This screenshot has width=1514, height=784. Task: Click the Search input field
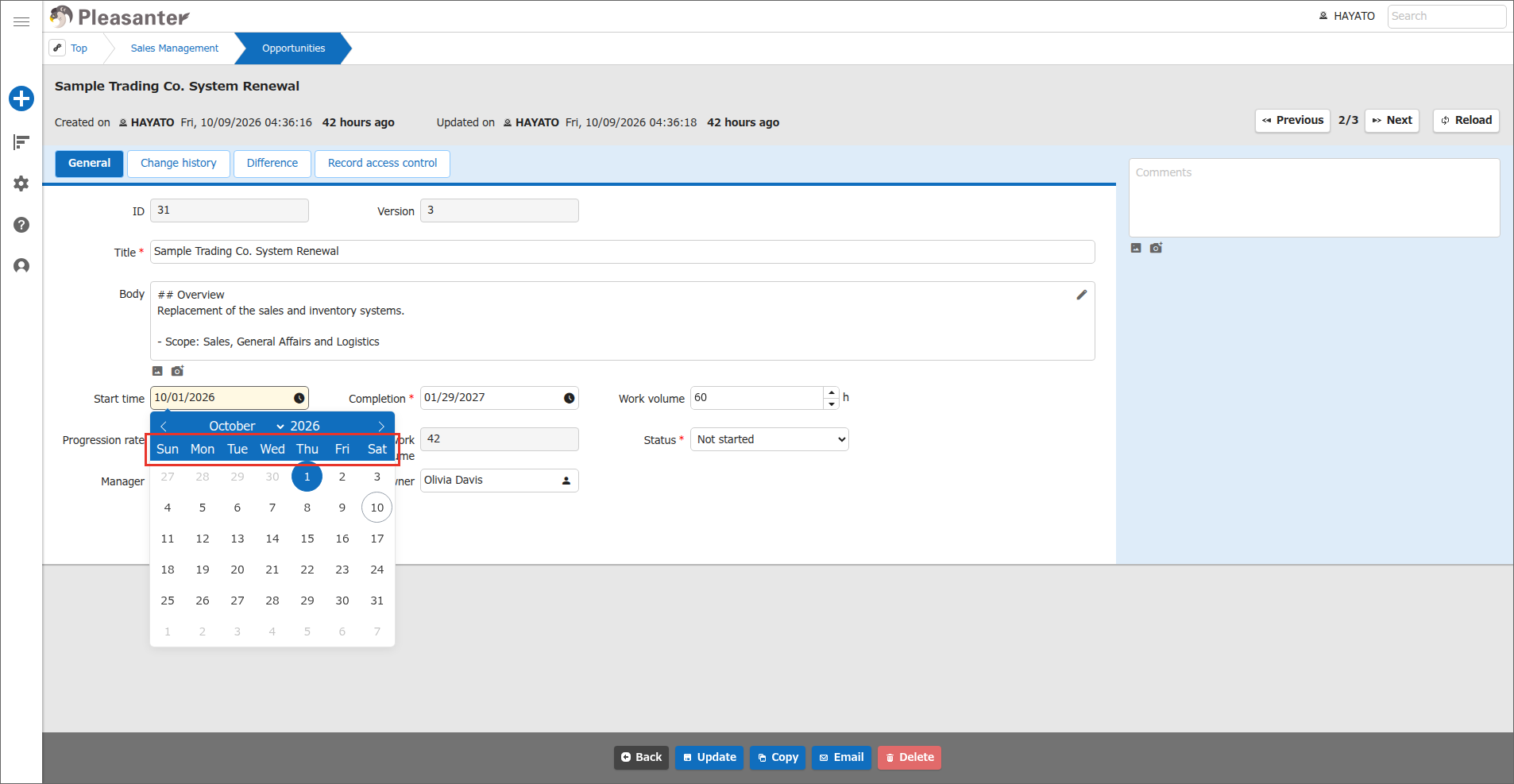1446,17
